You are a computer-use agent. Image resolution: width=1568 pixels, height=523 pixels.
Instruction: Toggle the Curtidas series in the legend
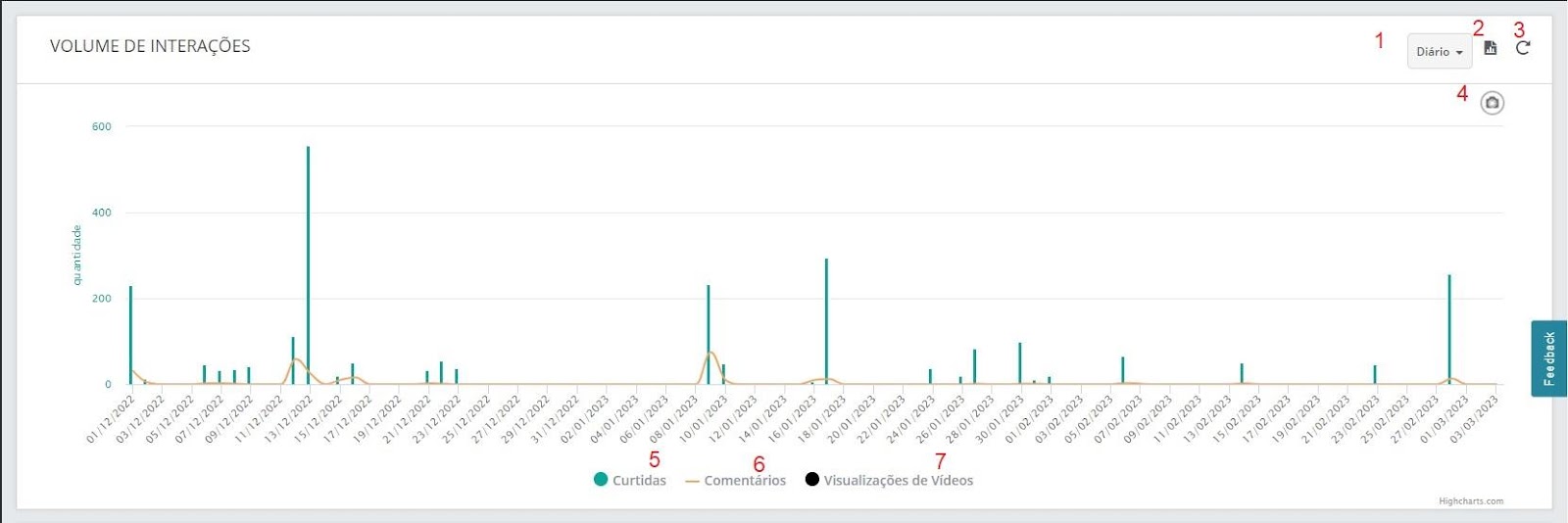tap(630, 480)
